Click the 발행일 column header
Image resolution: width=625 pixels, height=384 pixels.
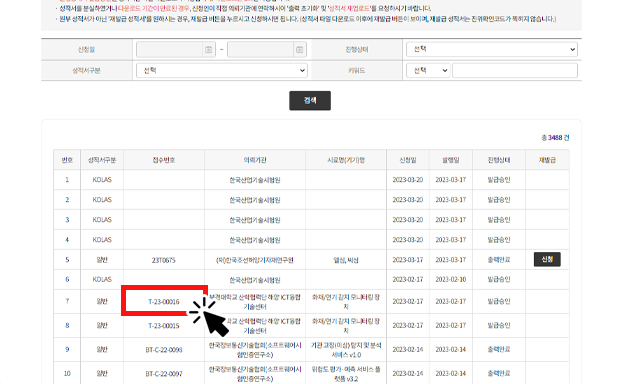coord(451,160)
